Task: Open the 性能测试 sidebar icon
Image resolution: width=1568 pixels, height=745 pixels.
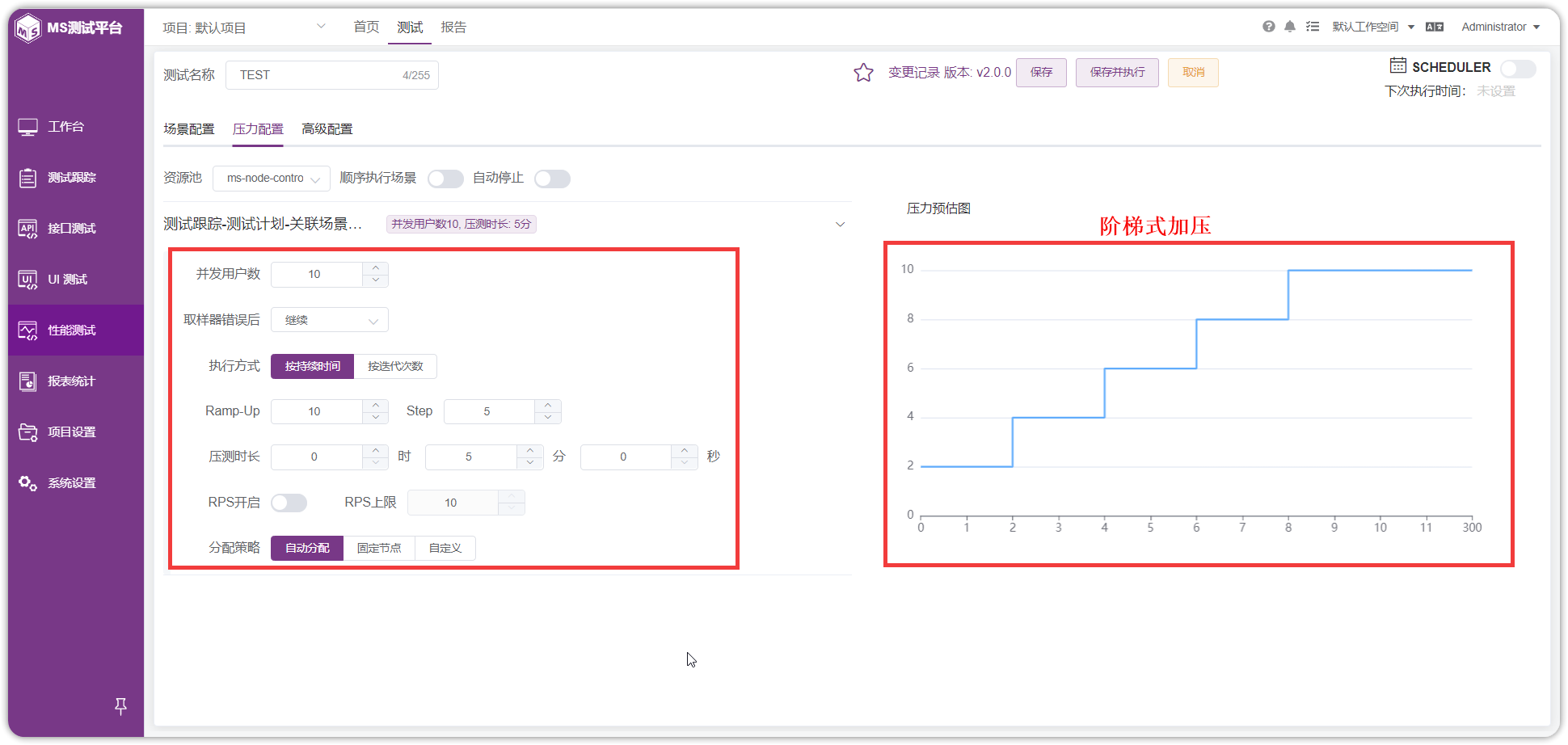Action: coord(27,330)
